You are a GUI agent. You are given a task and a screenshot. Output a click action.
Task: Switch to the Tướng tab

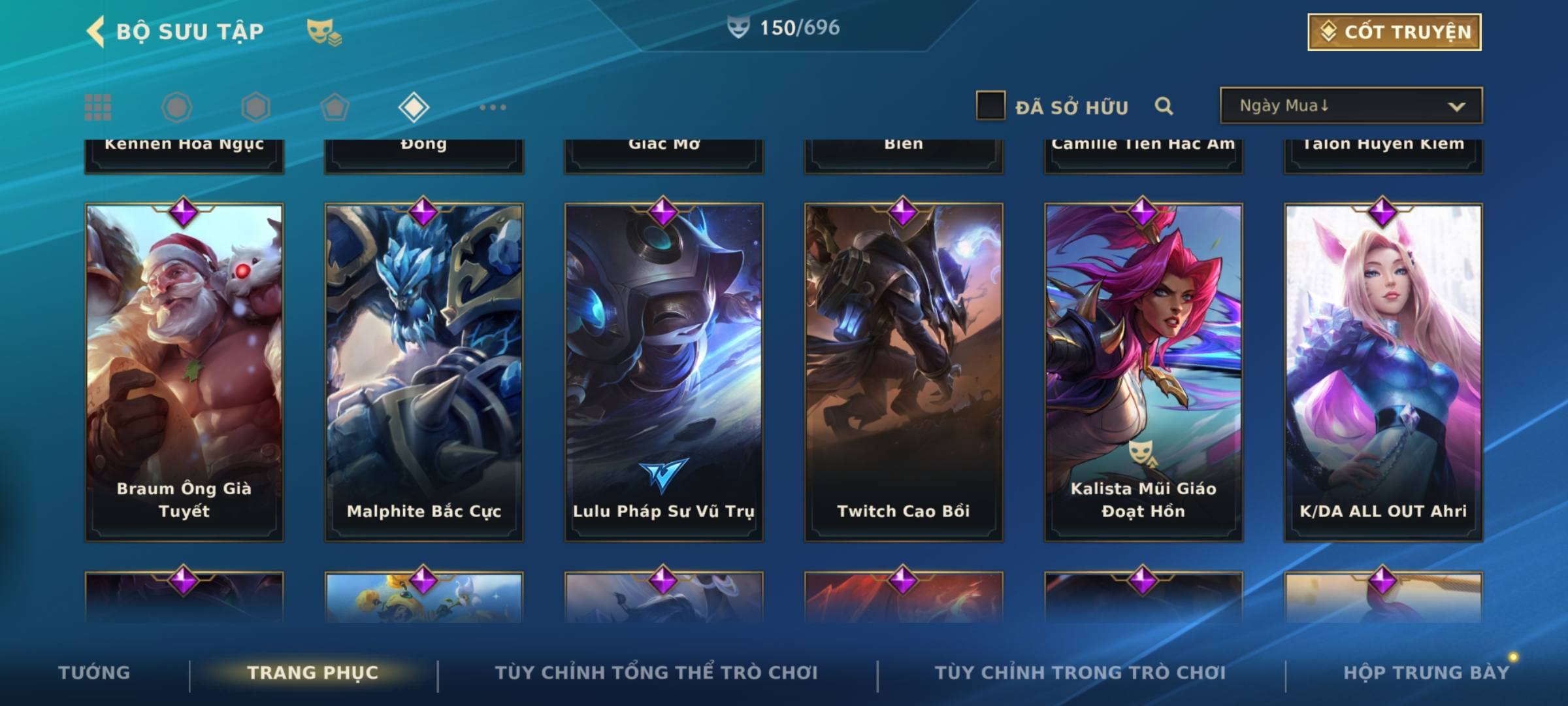coord(94,673)
